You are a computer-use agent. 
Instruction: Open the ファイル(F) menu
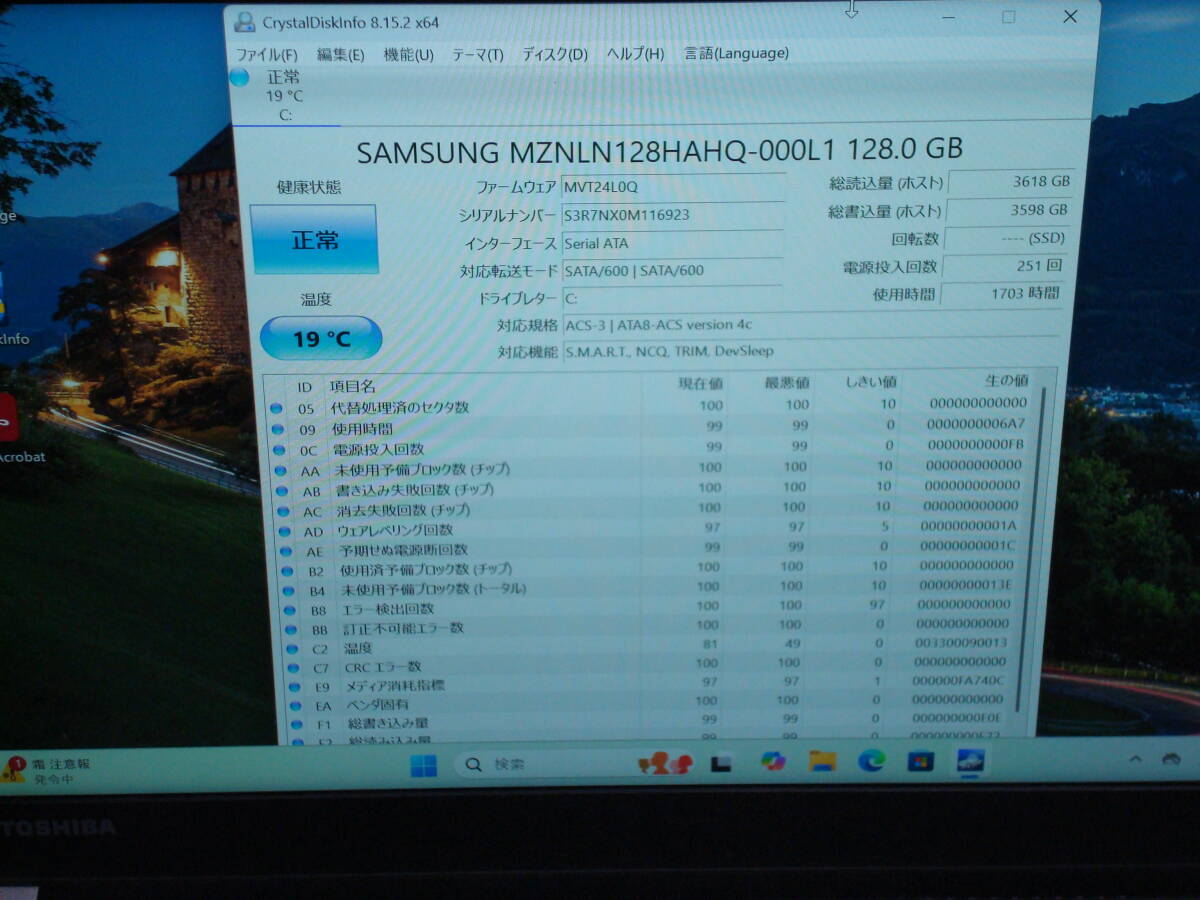[266, 54]
